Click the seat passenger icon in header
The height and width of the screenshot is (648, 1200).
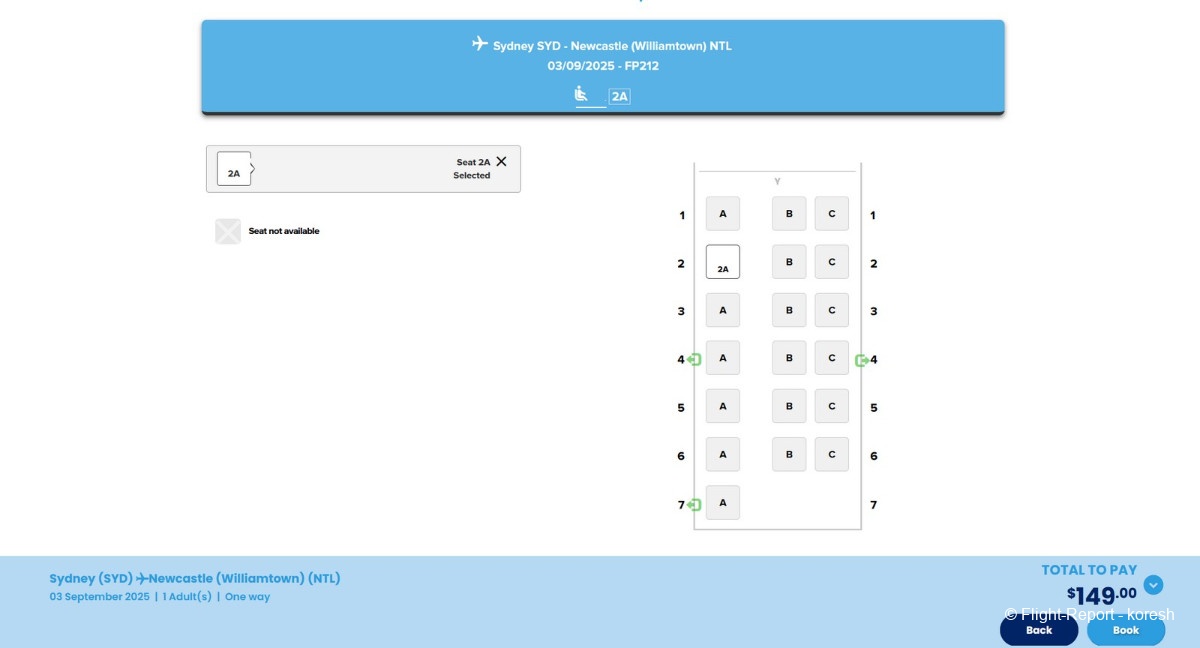point(581,95)
